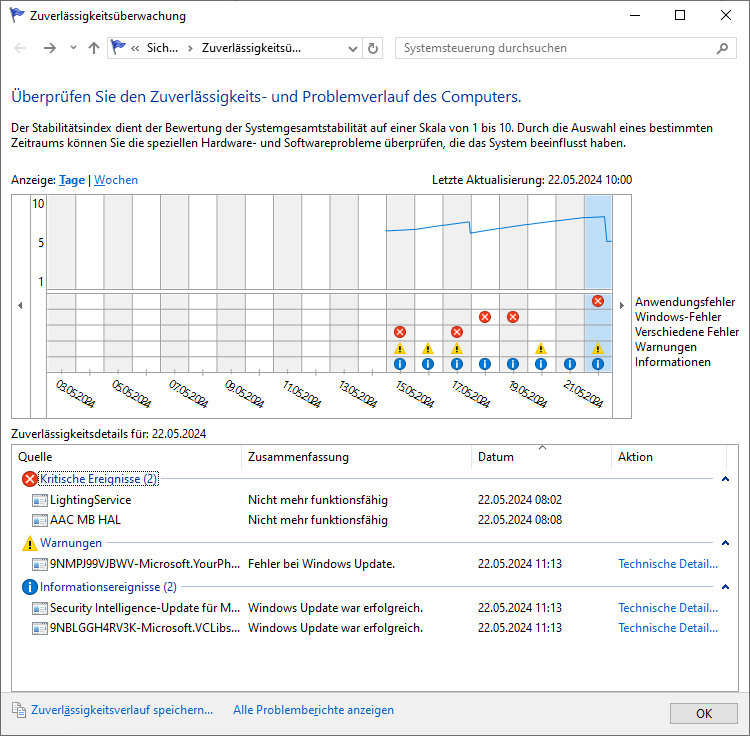Viewport: 750px width, 736px height.
Task: Select the Windows error icon on 19.05.2024
Action: [x=513, y=317]
